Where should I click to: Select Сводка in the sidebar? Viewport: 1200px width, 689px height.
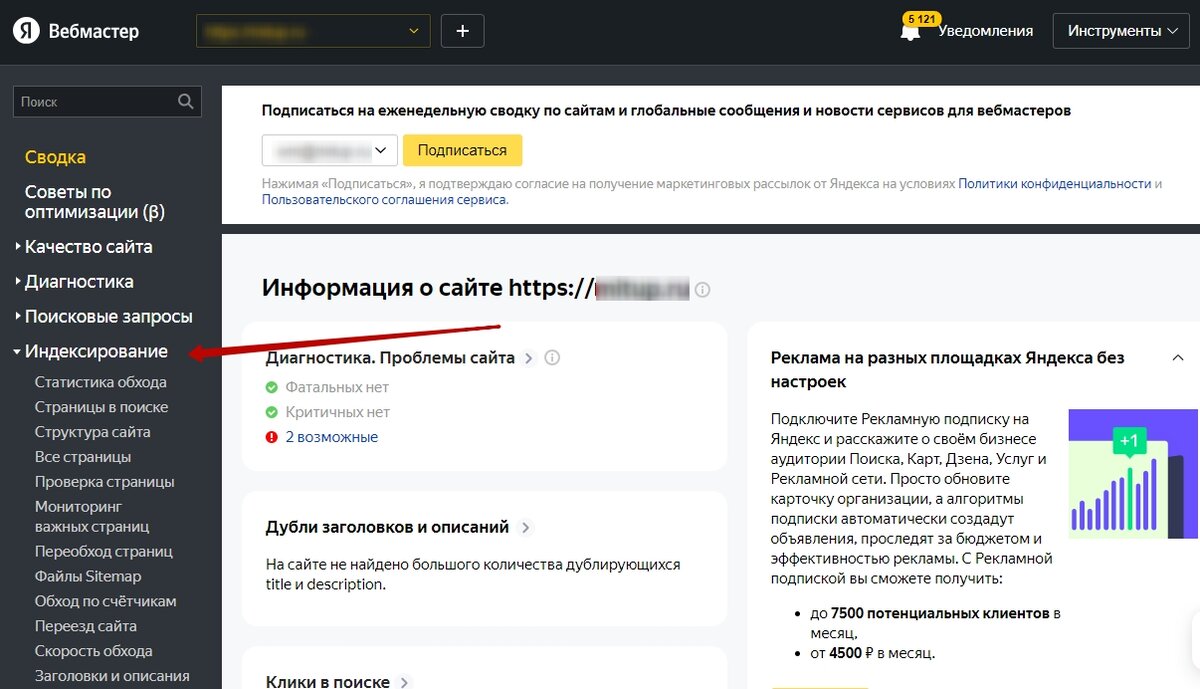[55, 157]
